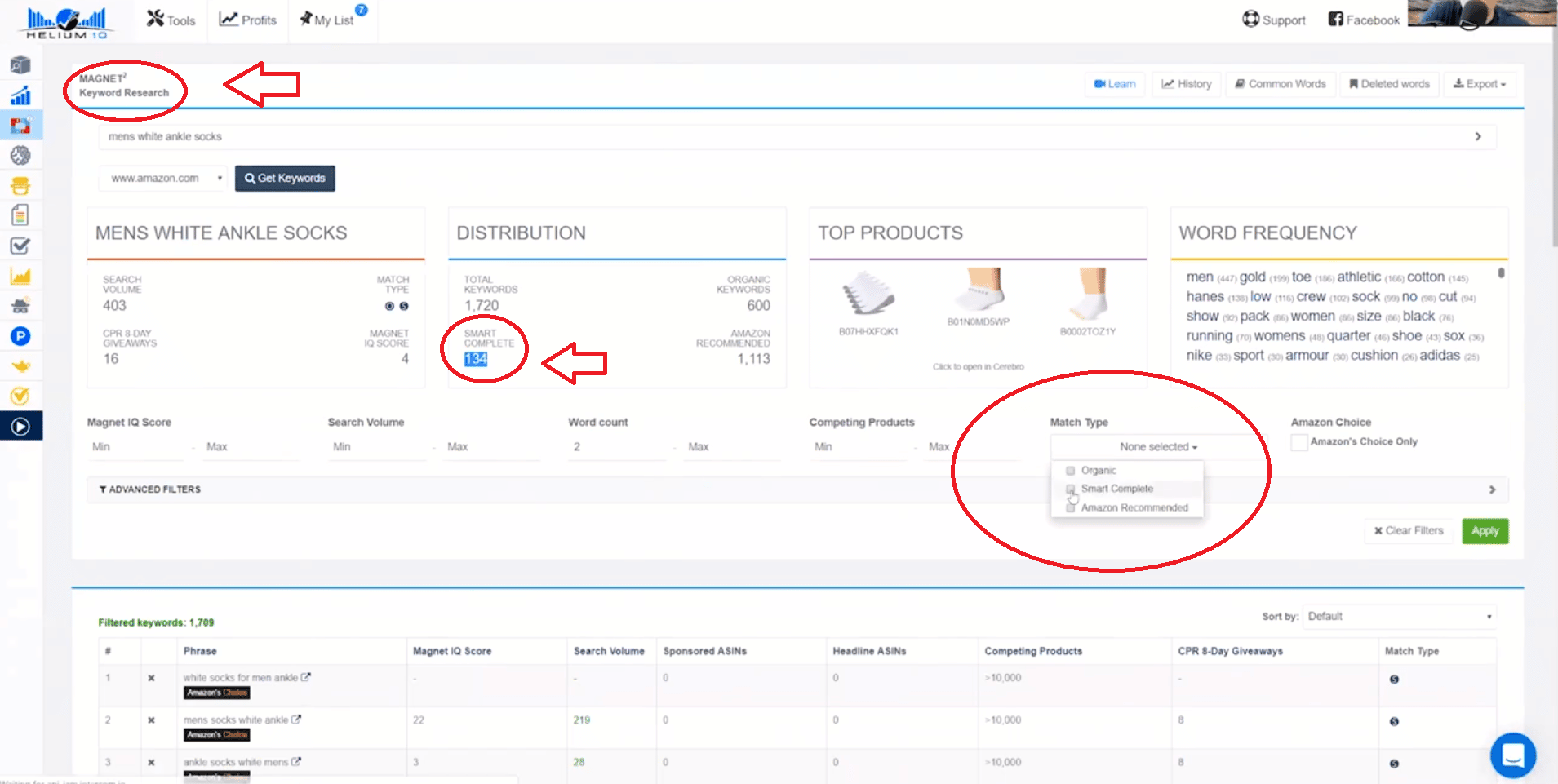Click the Word Frequency panel scrollbar
Image resolution: width=1558 pixels, height=784 pixels.
(1501, 274)
